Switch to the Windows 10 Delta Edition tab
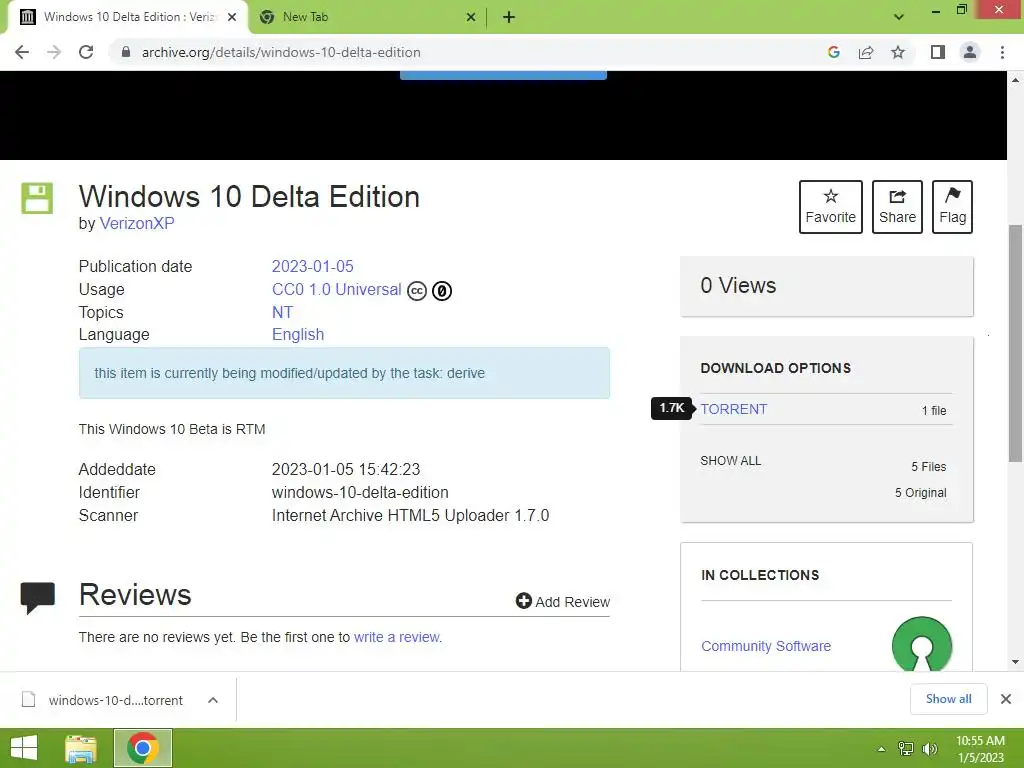 (127, 17)
